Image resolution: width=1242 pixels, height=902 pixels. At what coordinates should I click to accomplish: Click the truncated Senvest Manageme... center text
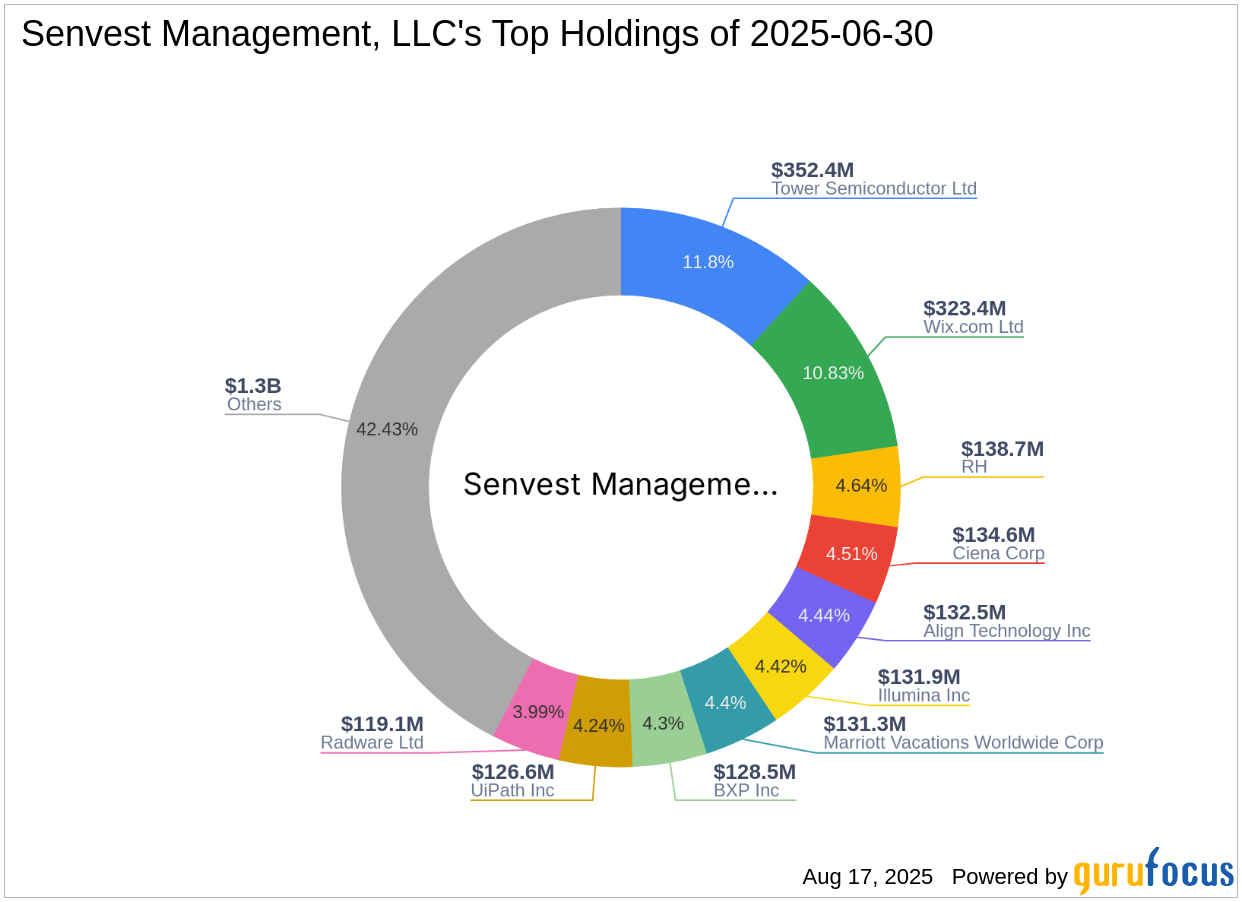(x=621, y=485)
